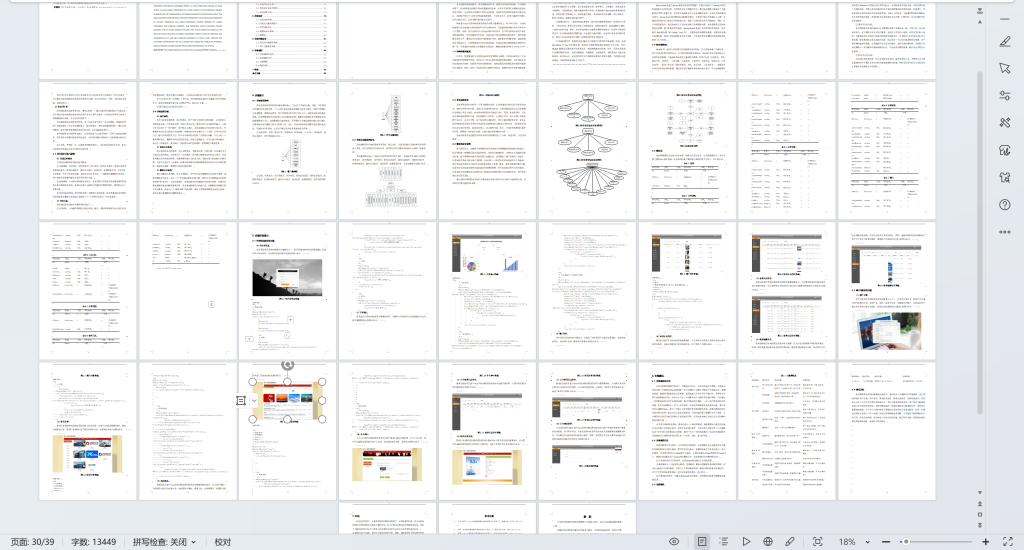Click the top-left resize handle of selected image

point(253,382)
